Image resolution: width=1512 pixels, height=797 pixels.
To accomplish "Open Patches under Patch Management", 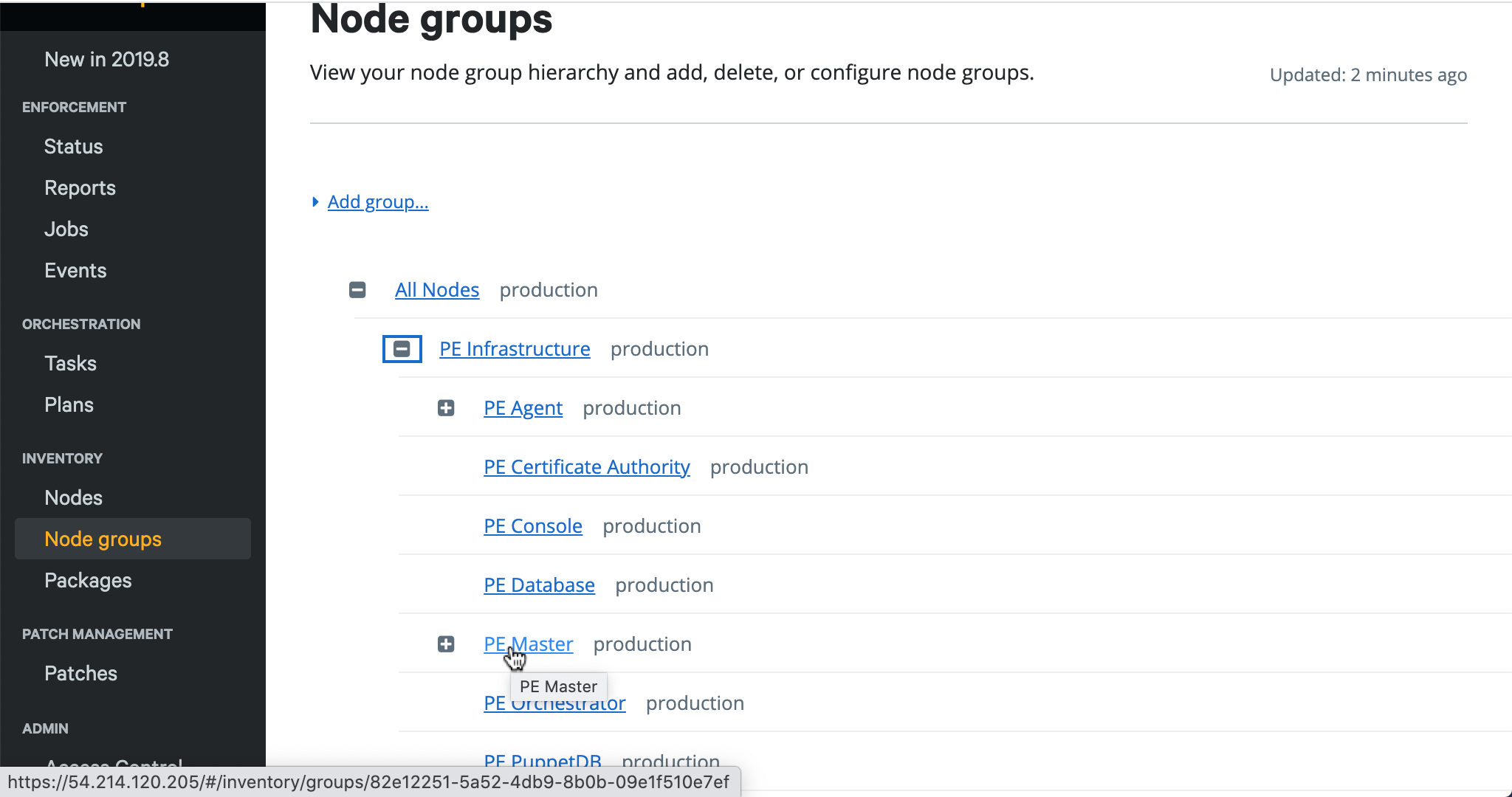I will (x=80, y=673).
